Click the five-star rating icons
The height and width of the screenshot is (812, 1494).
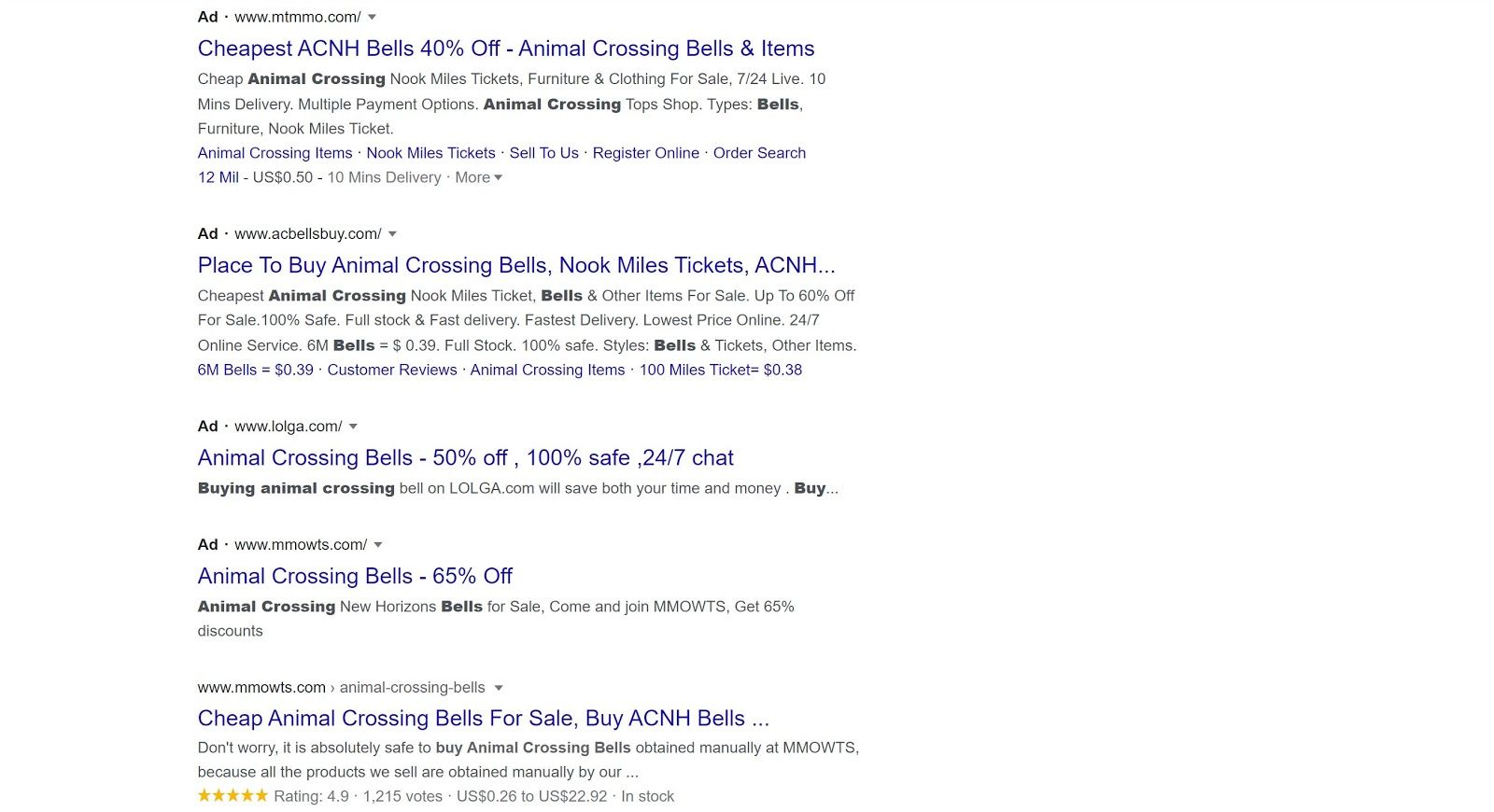point(233,796)
